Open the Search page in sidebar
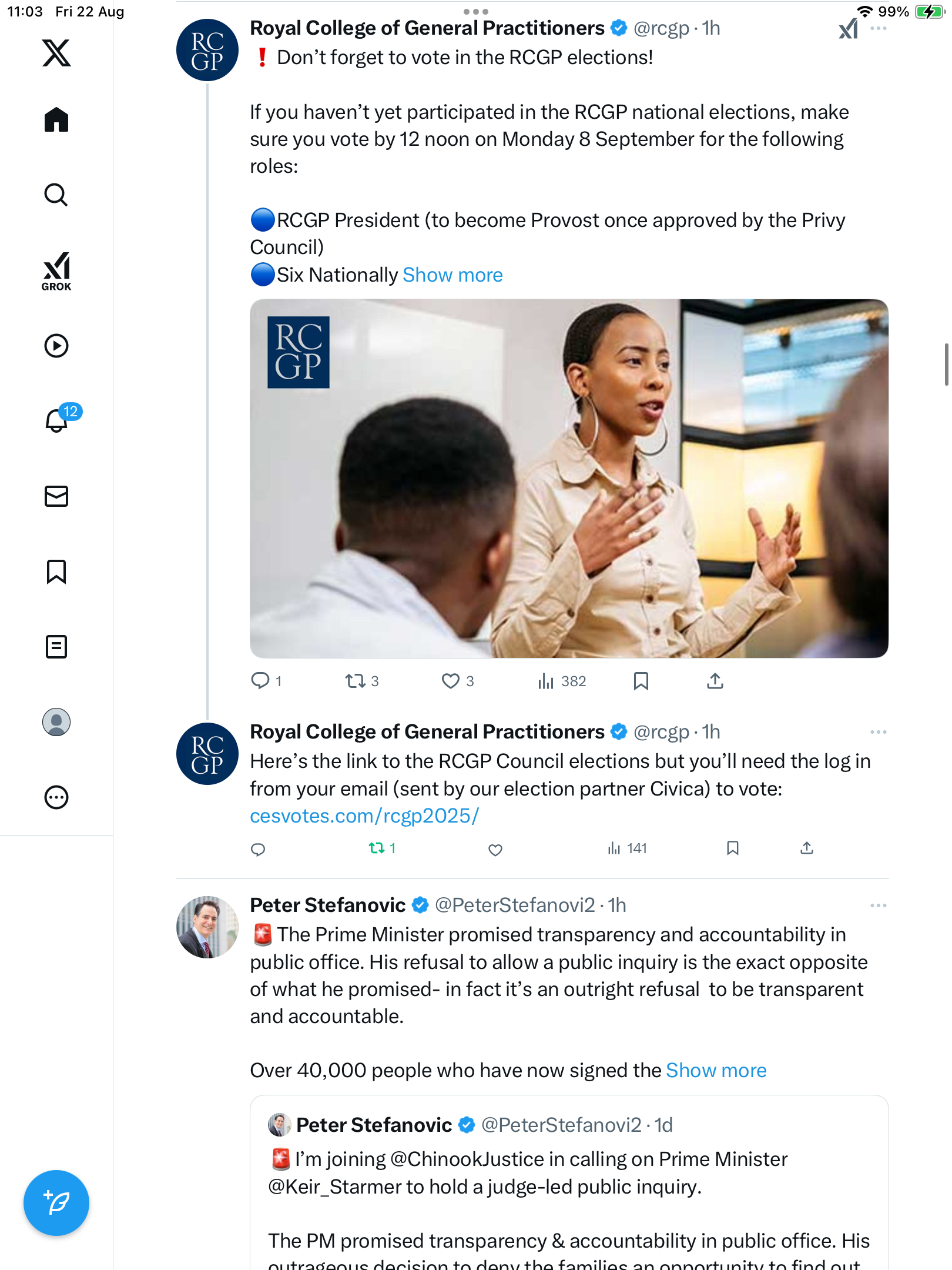 pos(56,195)
